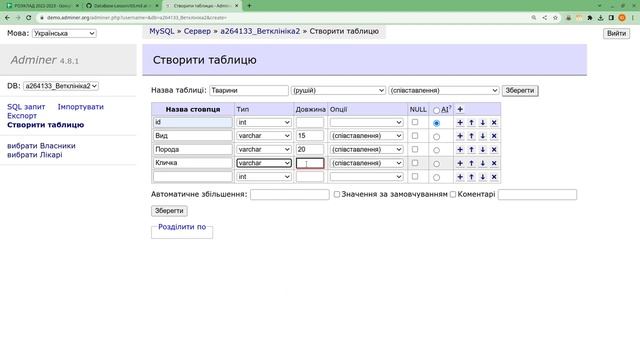
Task: Click the bottom Зберегти button
Action: point(169,211)
